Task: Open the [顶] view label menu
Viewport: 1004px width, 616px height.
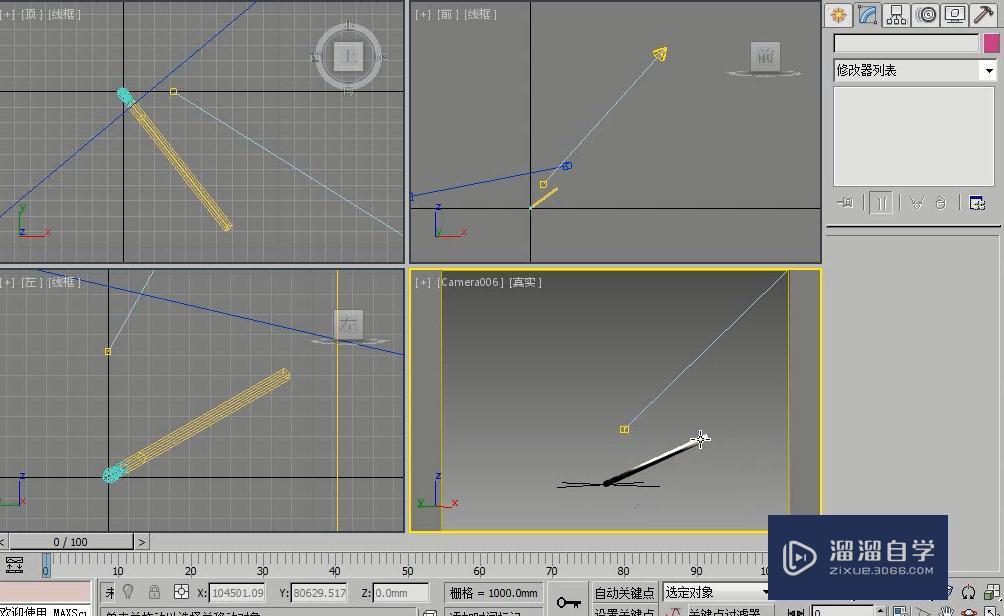Action: 31,14
